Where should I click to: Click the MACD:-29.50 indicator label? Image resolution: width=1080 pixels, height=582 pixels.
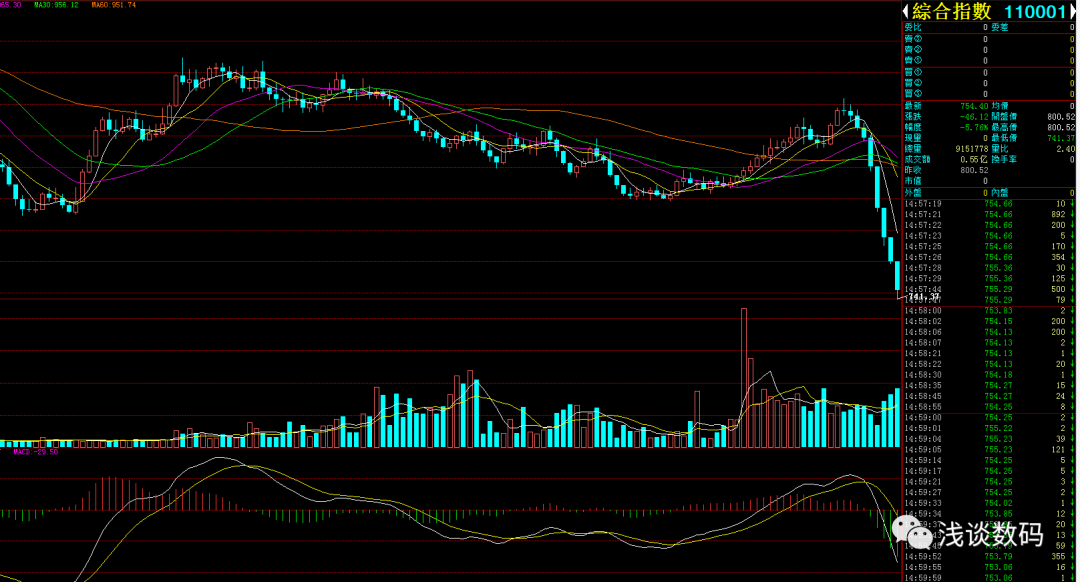coord(36,452)
